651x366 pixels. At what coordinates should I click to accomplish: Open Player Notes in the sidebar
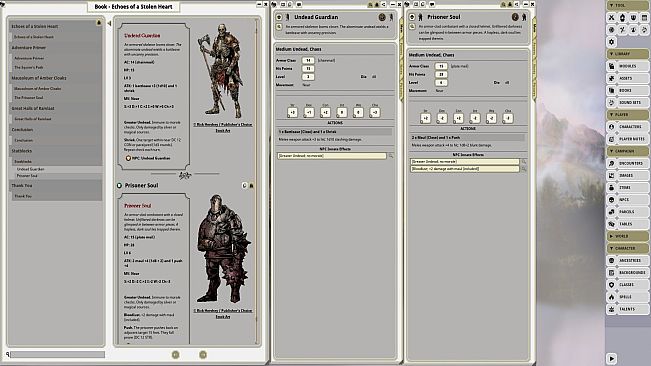point(627,139)
